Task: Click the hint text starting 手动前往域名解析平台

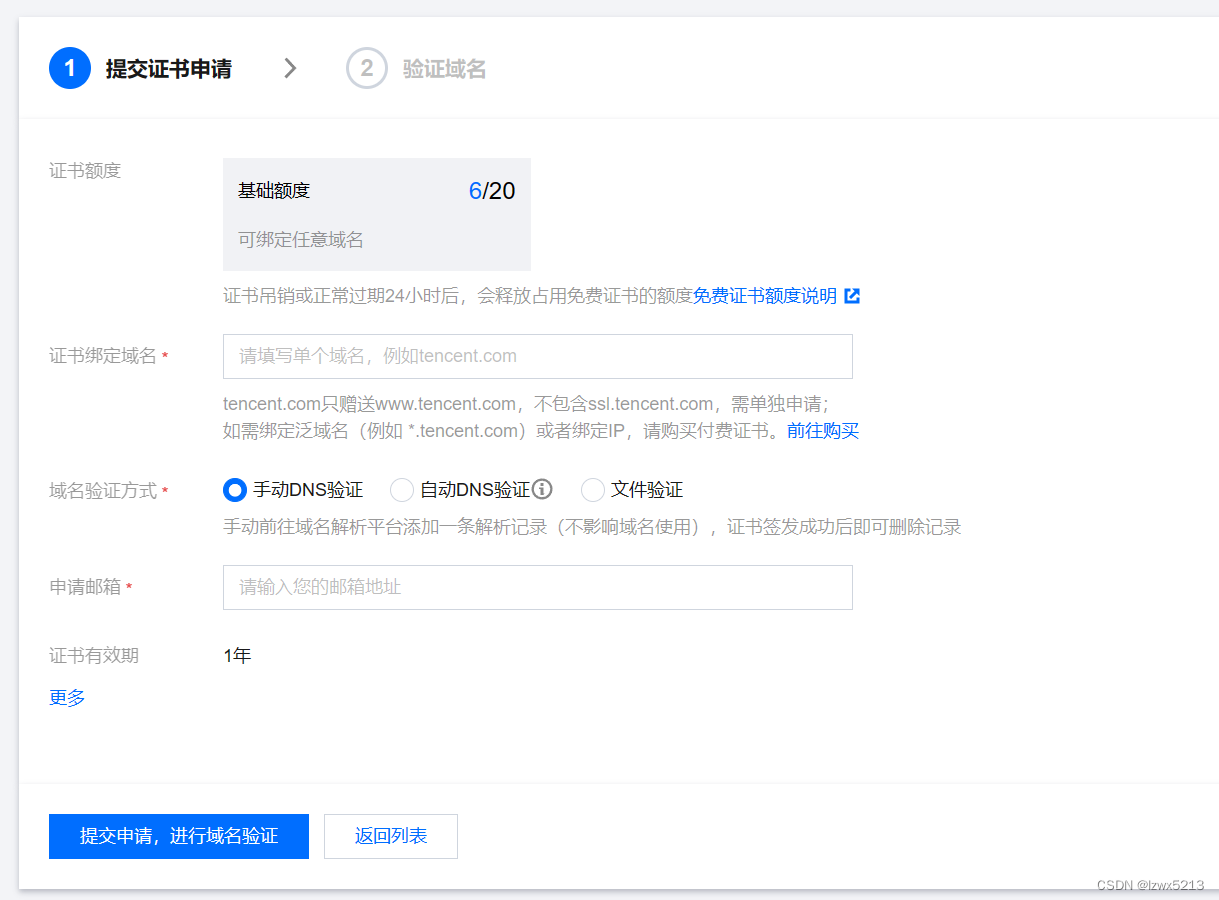Action: 592,527
